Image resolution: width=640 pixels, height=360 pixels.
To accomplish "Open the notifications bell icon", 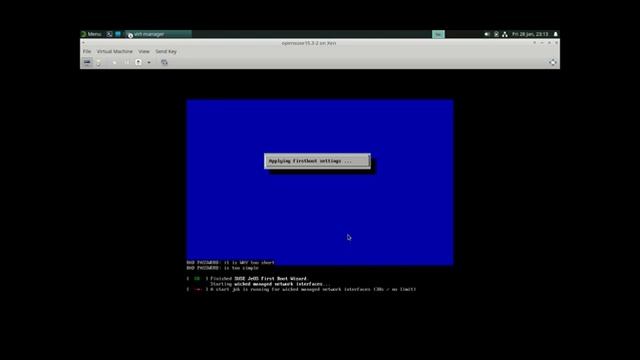I will pos(556,34).
